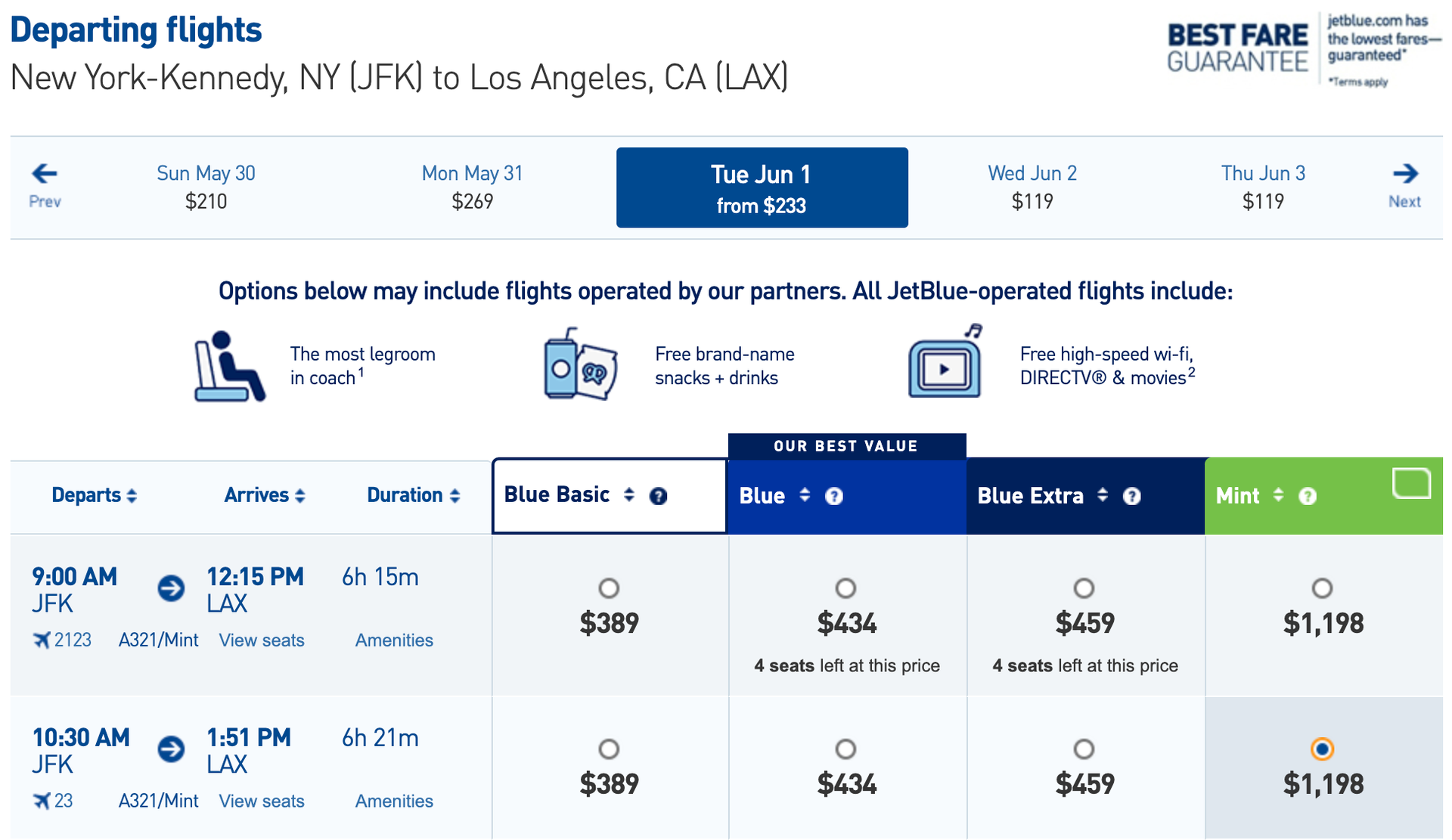Select the Mint fare for the 10:30 AM flight
Image resolution: width=1452 pixels, height=840 pixels.
tap(1322, 749)
